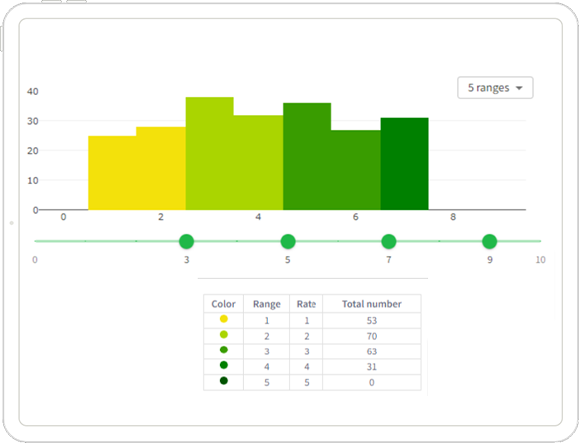
Task: Select the slider handle at value 5
Action: point(288,241)
